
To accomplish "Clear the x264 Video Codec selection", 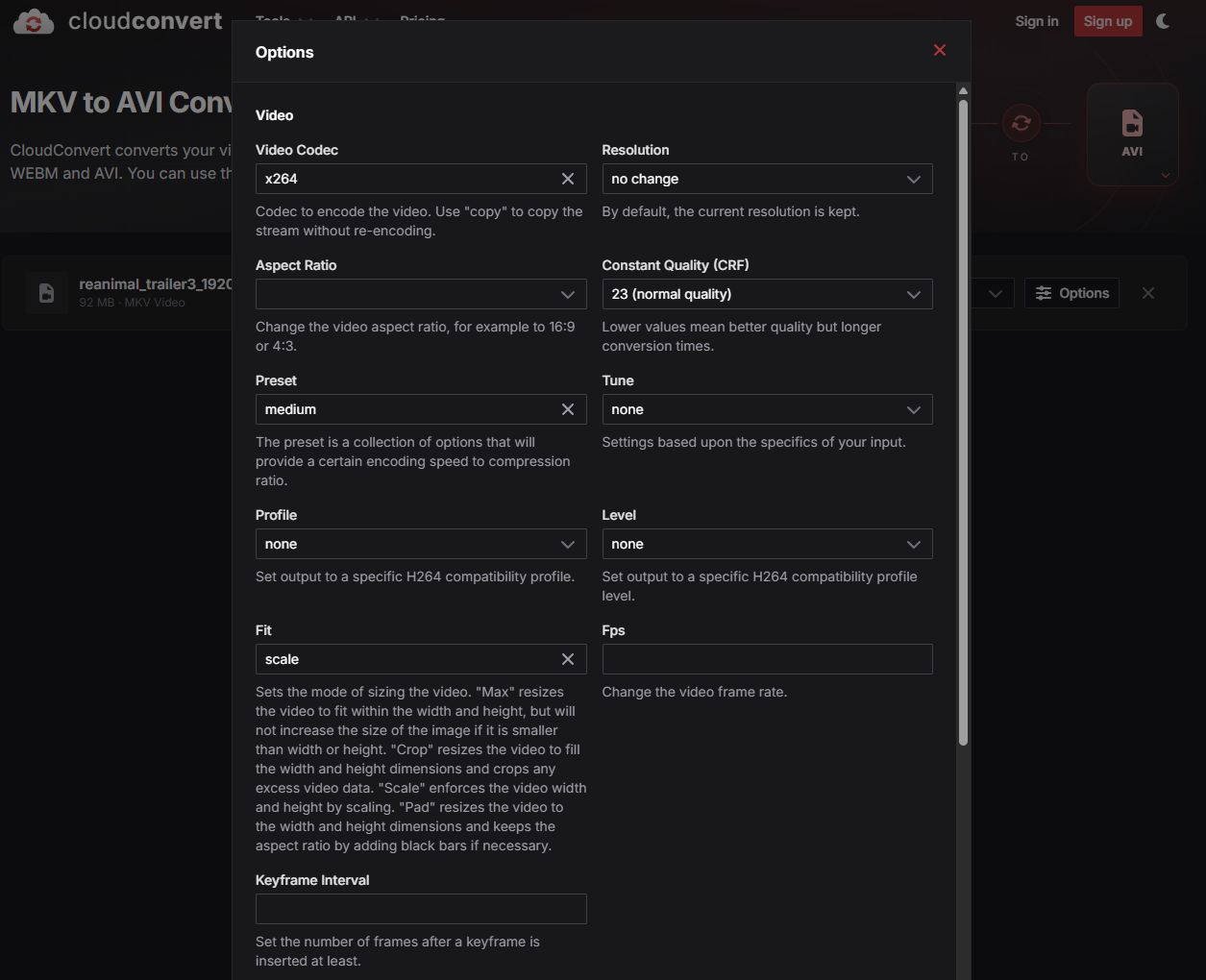I will 568,179.
